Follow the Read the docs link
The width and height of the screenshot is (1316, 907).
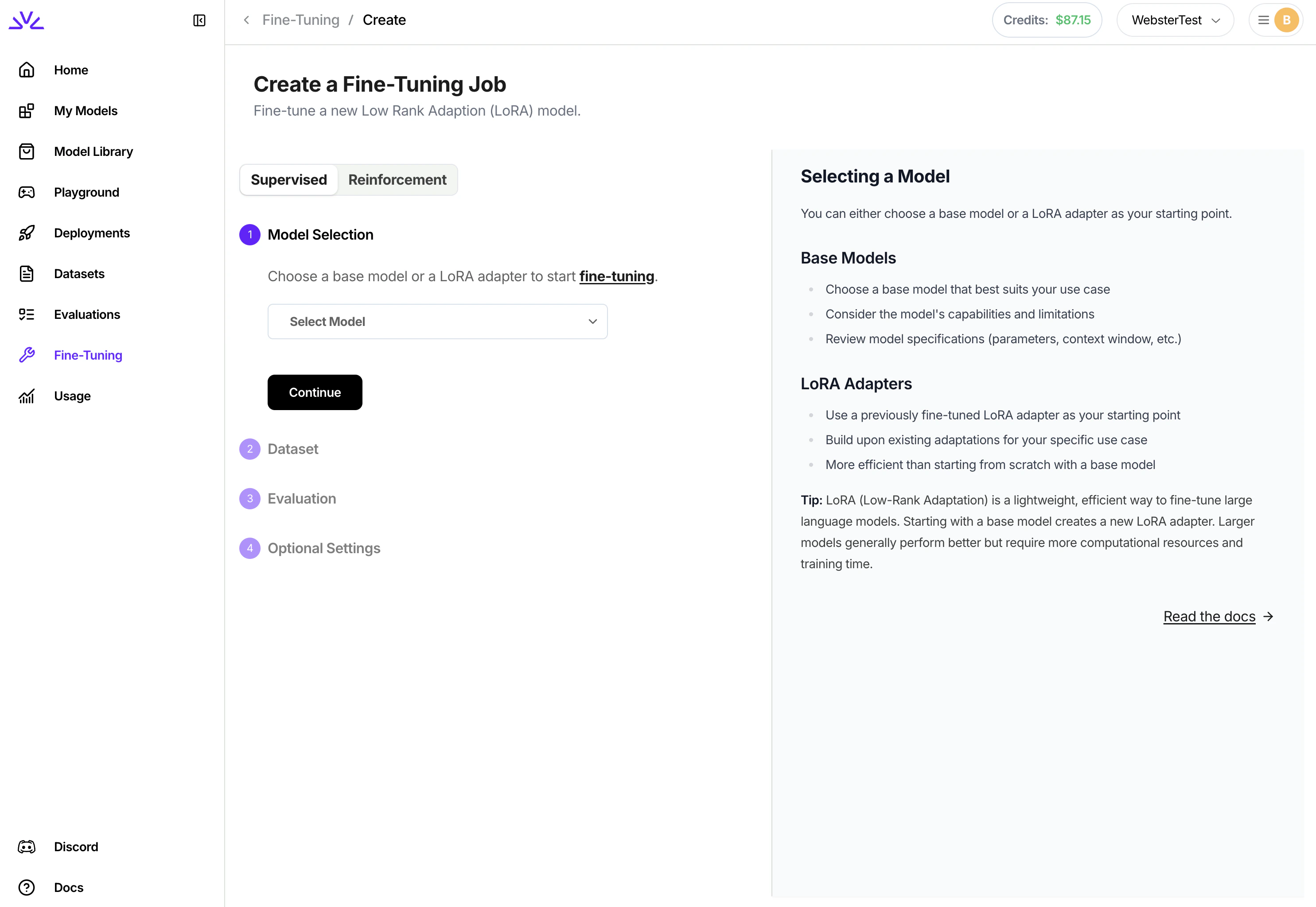pyautogui.click(x=1209, y=616)
